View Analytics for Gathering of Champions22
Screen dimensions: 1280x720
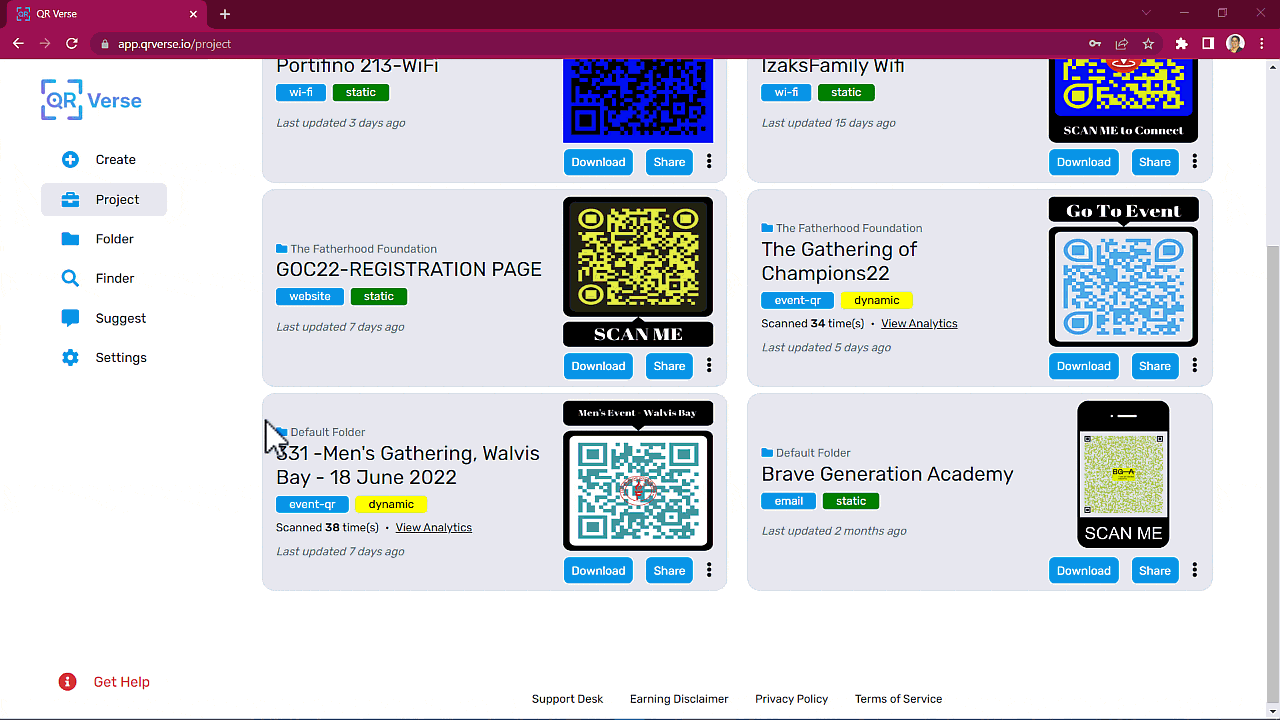(x=919, y=324)
